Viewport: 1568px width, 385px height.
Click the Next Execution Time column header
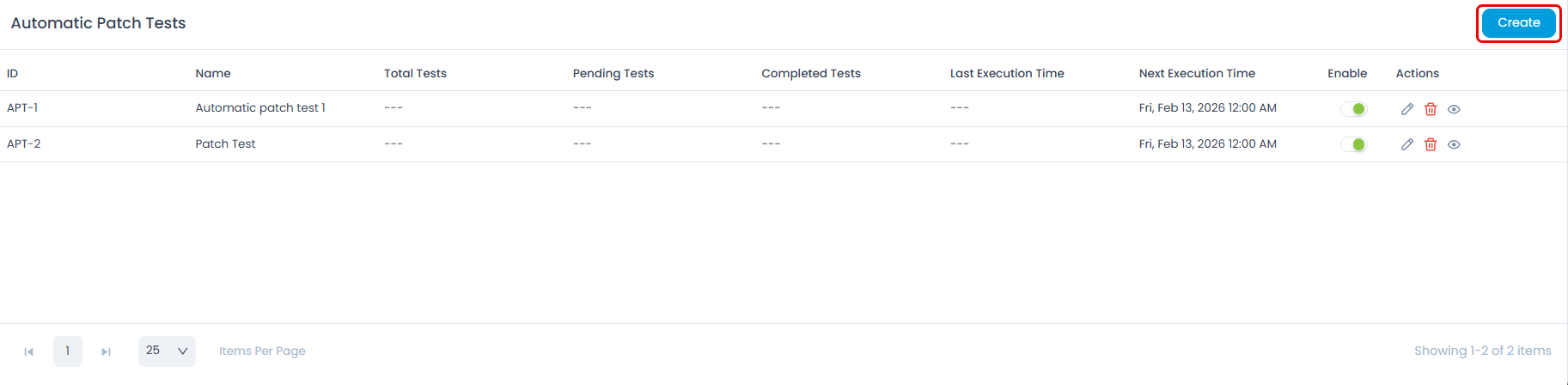(x=1197, y=73)
